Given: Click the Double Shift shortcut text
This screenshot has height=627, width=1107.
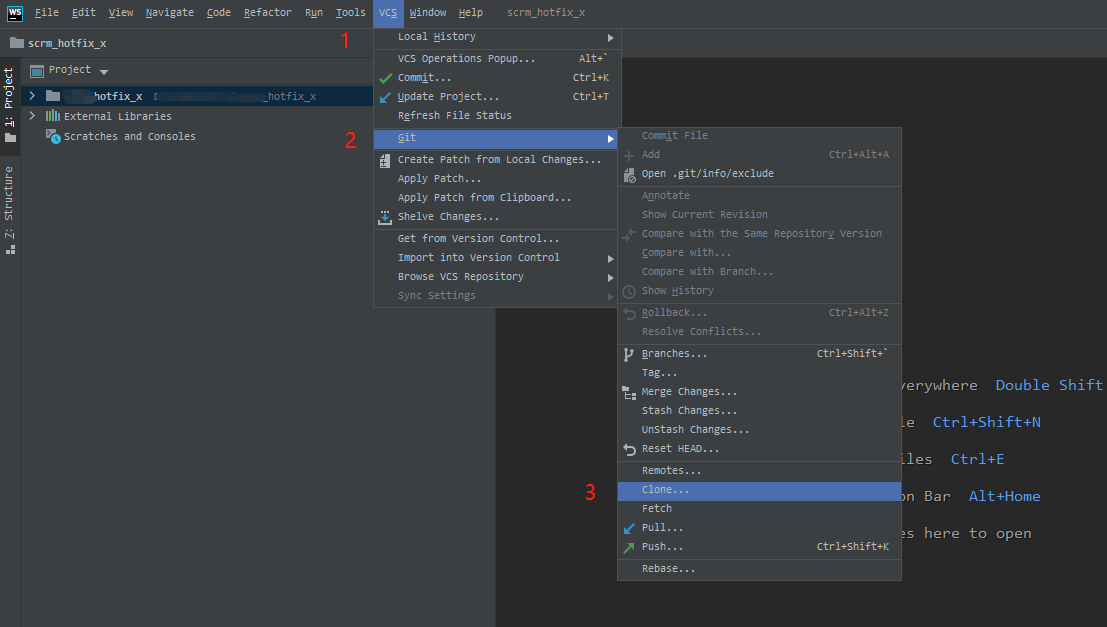Looking at the screenshot, I should coord(1049,386).
